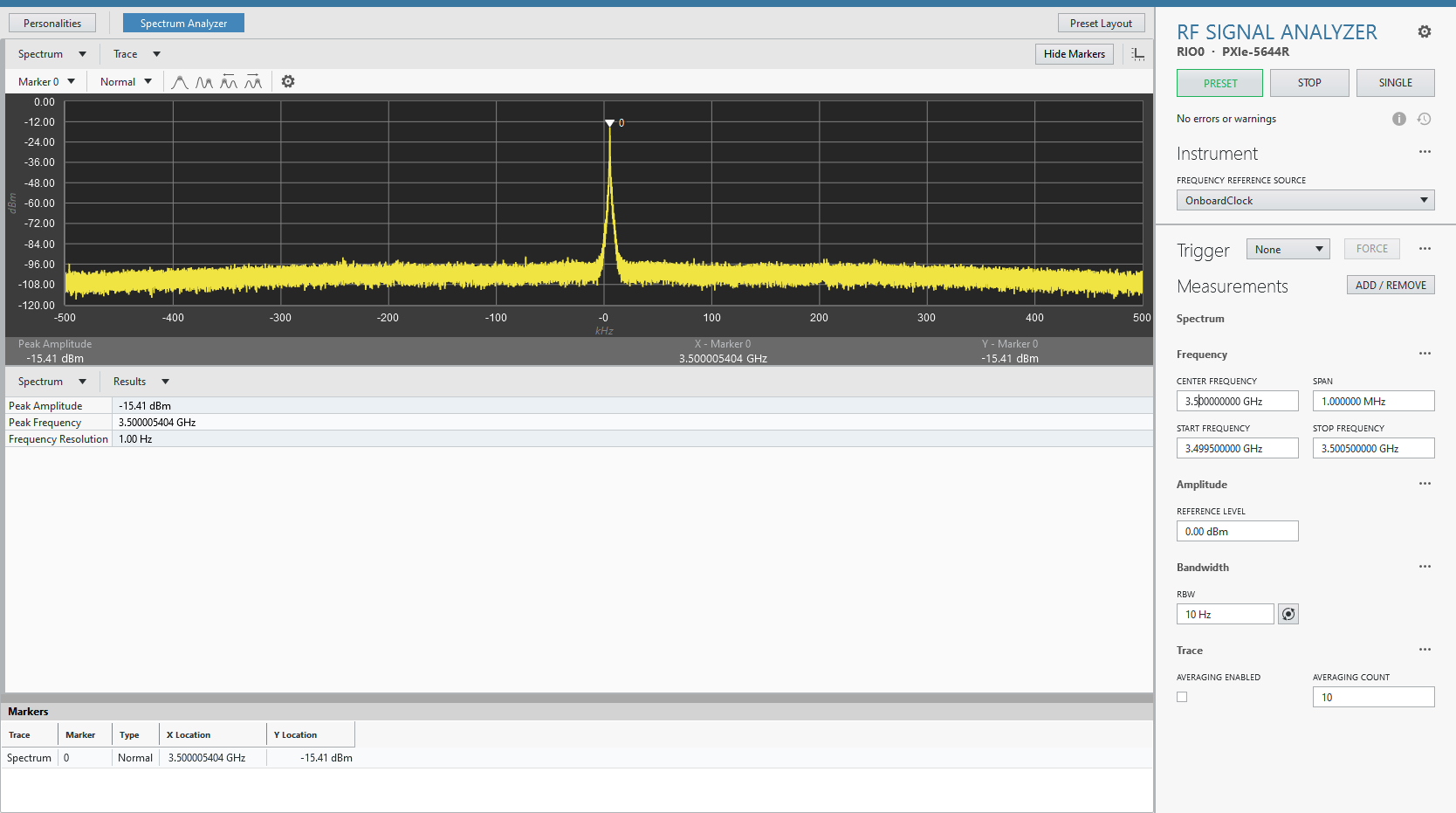Open the Bandwidth section ellipsis menu
The image size is (1456, 813).
1425,567
